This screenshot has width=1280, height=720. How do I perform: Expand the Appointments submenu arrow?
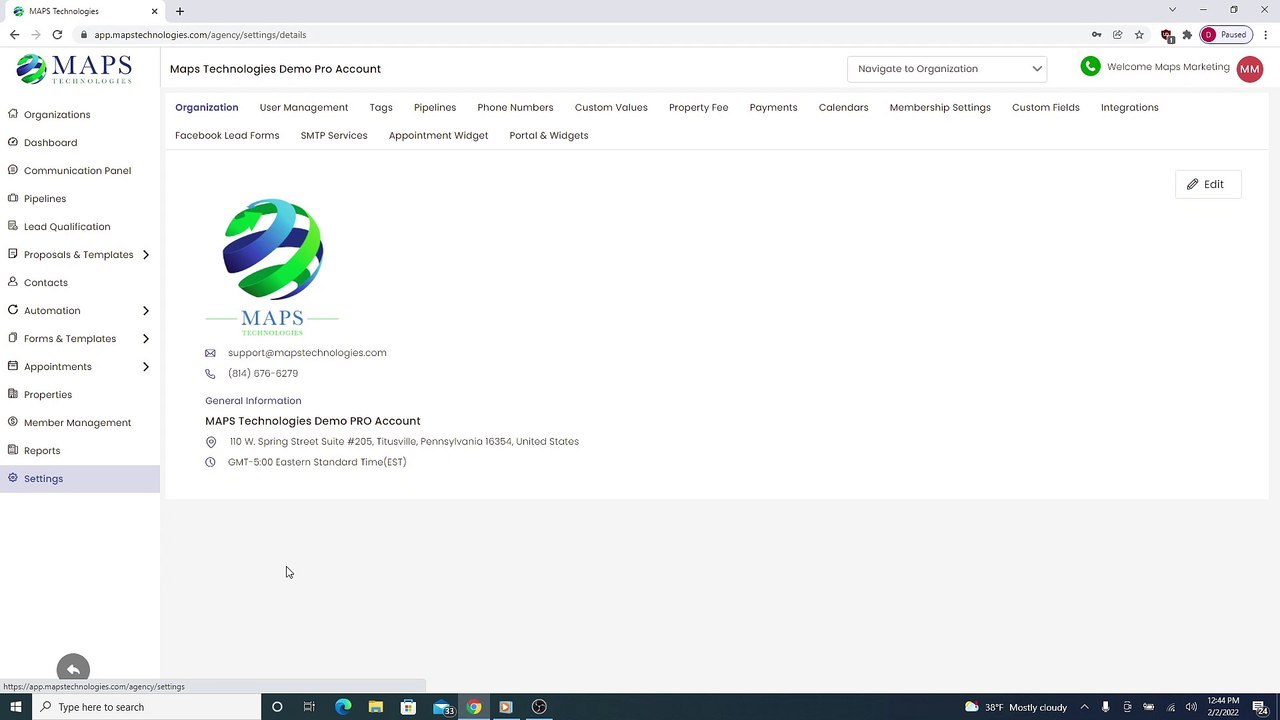[x=145, y=366]
